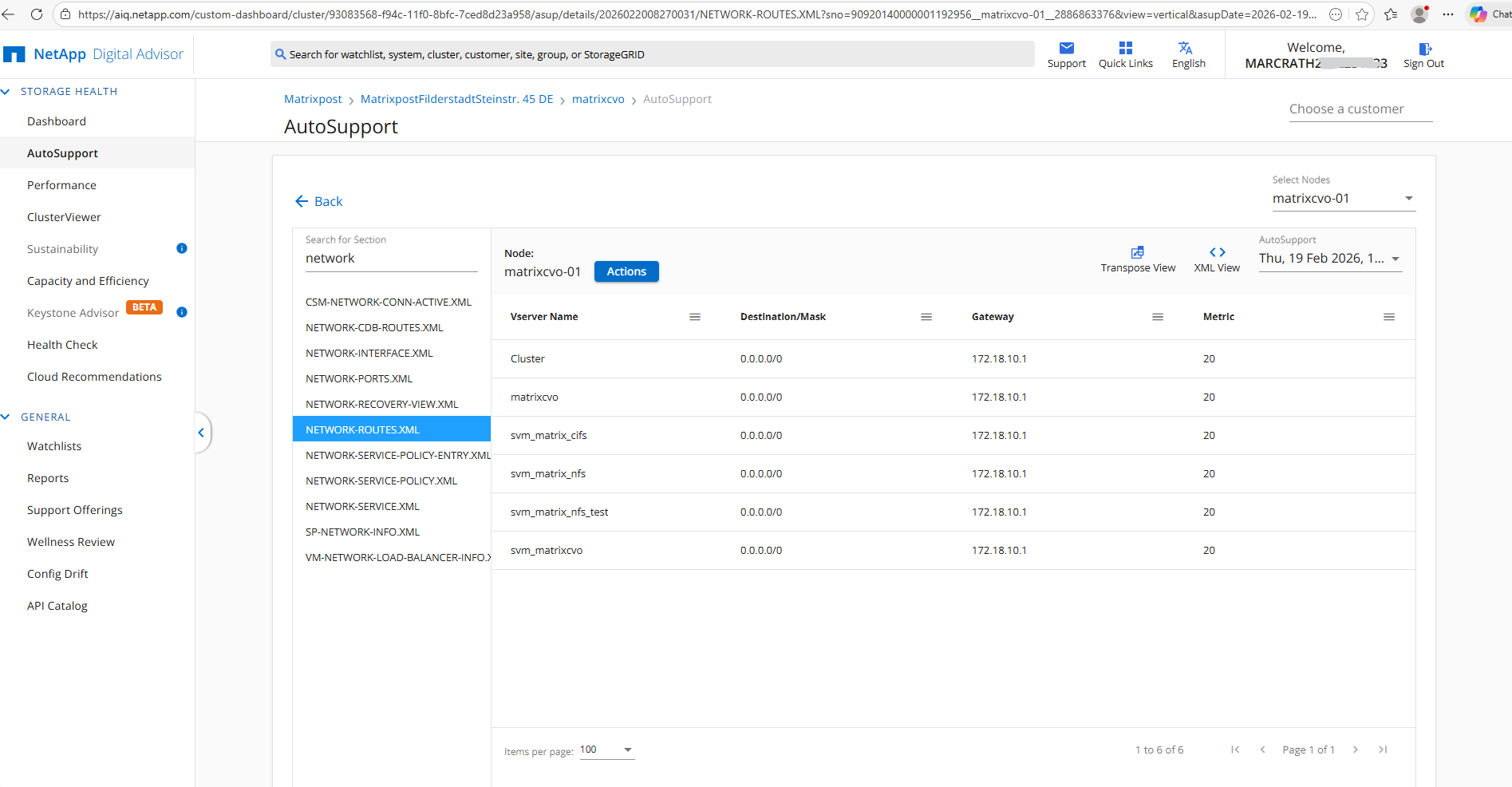Click the Sustainability info icon
1512x787 pixels.
pyautogui.click(x=182, y=248)
